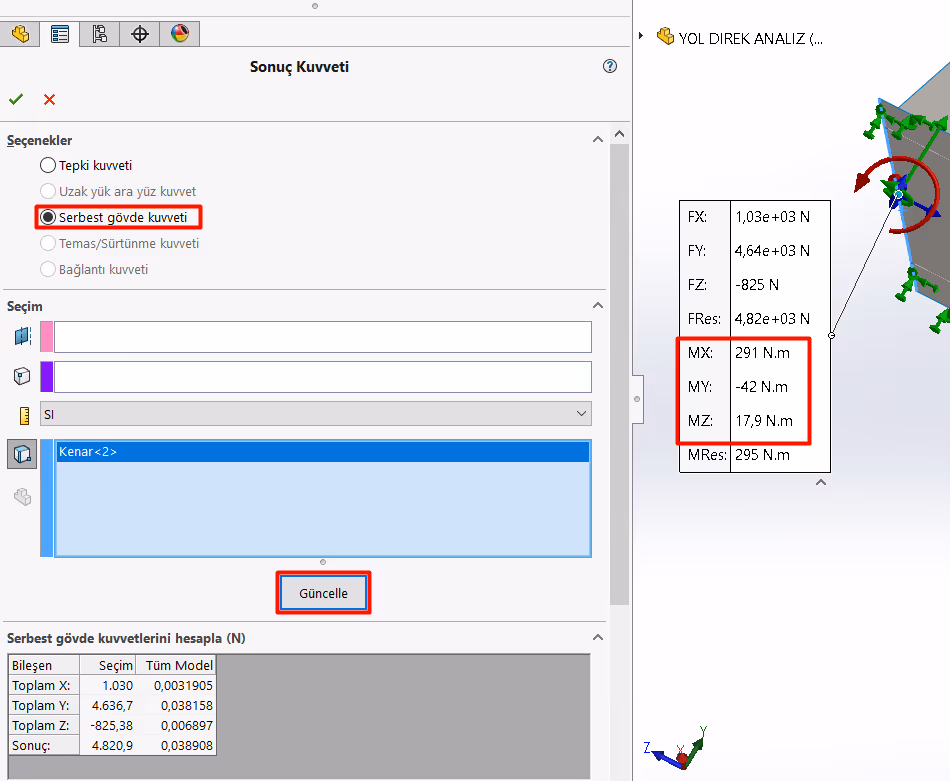Click the MZ: 17,9 N.m value

pos(764,420)
